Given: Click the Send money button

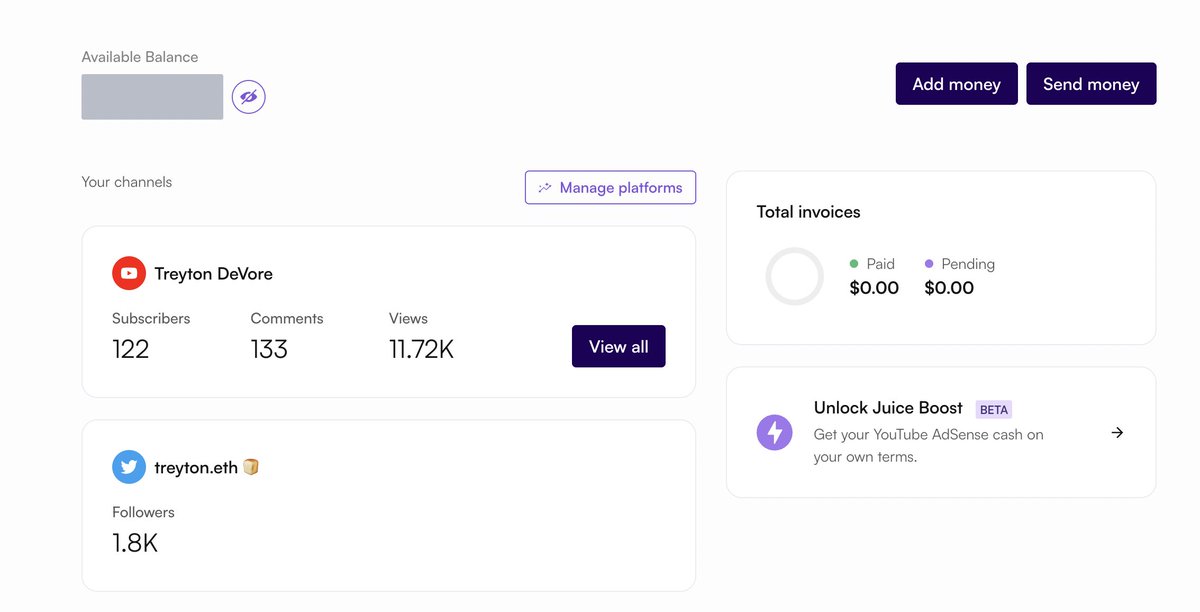Looking at the screenshot, I should pyautogui.click(x=1091, y=84).
